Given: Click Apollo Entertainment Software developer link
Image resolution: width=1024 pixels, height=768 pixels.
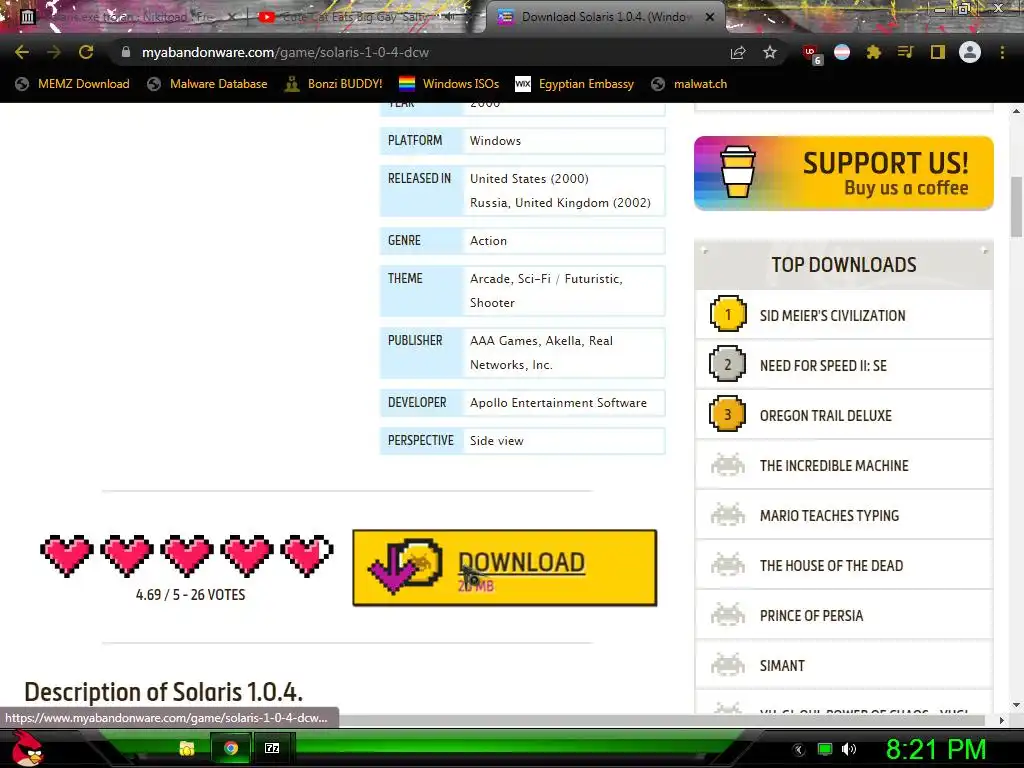Looking at the screenshot, I should [558, 403].
